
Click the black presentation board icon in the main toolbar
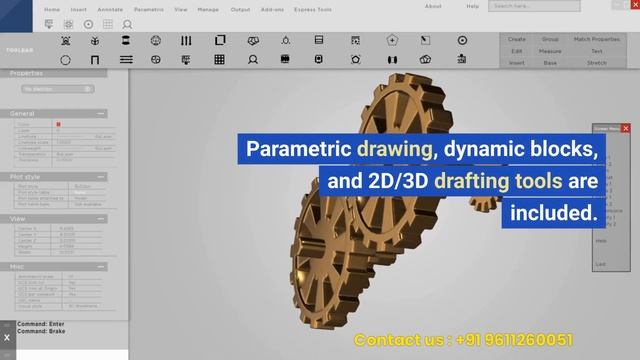coord(186,60)
